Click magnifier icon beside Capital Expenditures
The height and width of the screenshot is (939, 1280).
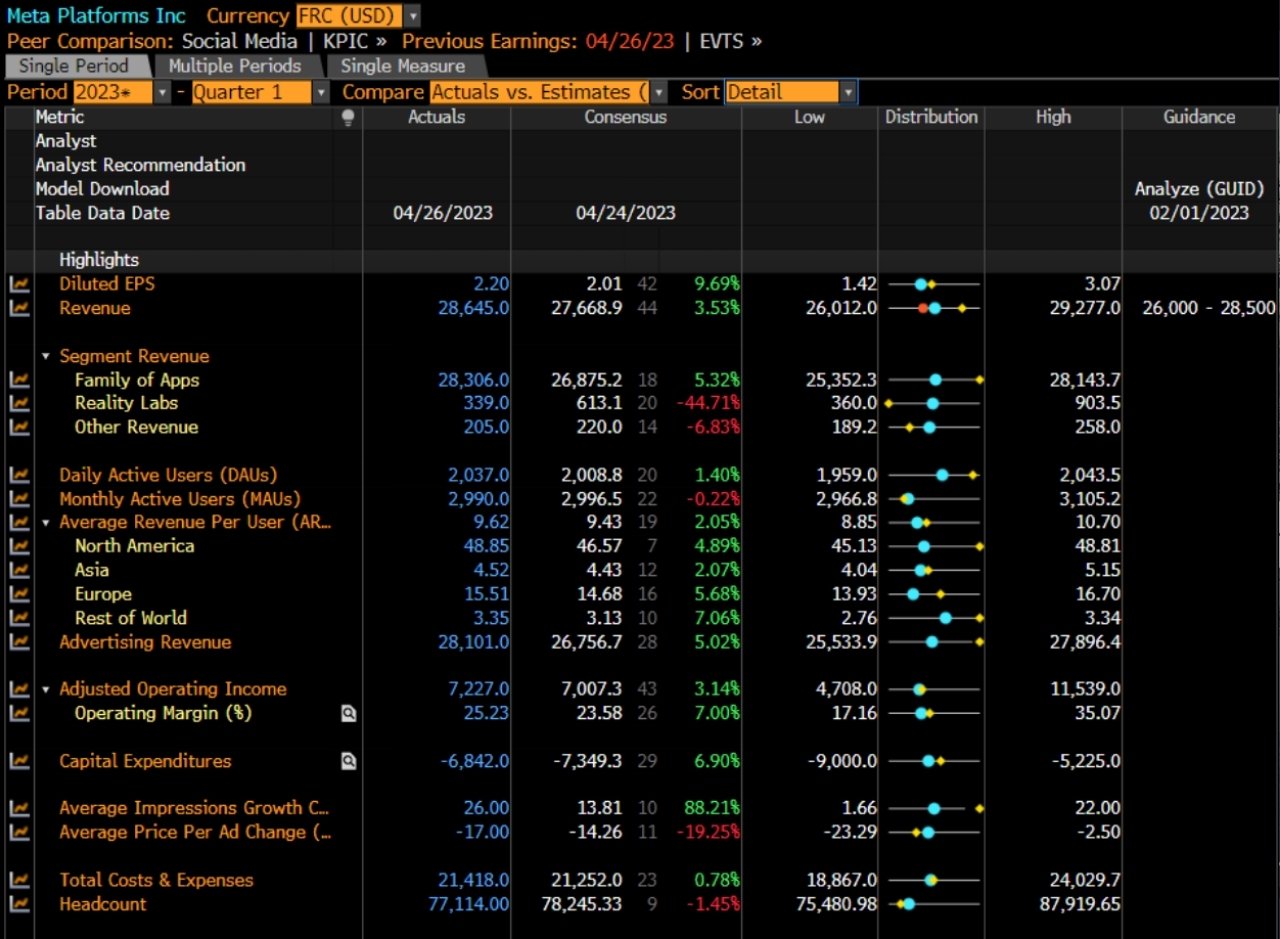pos(348,762)
